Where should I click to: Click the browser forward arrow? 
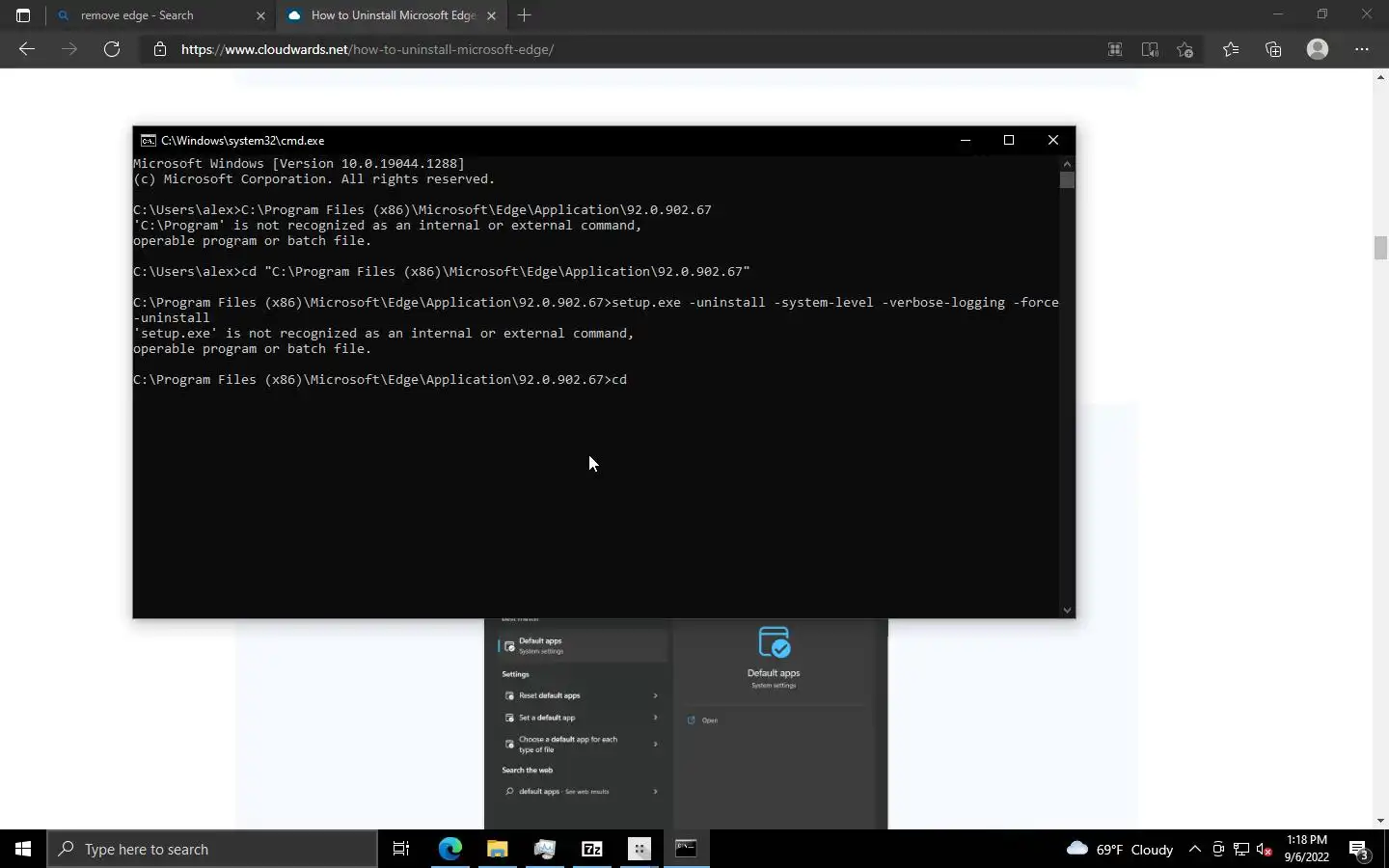(69, 49)
